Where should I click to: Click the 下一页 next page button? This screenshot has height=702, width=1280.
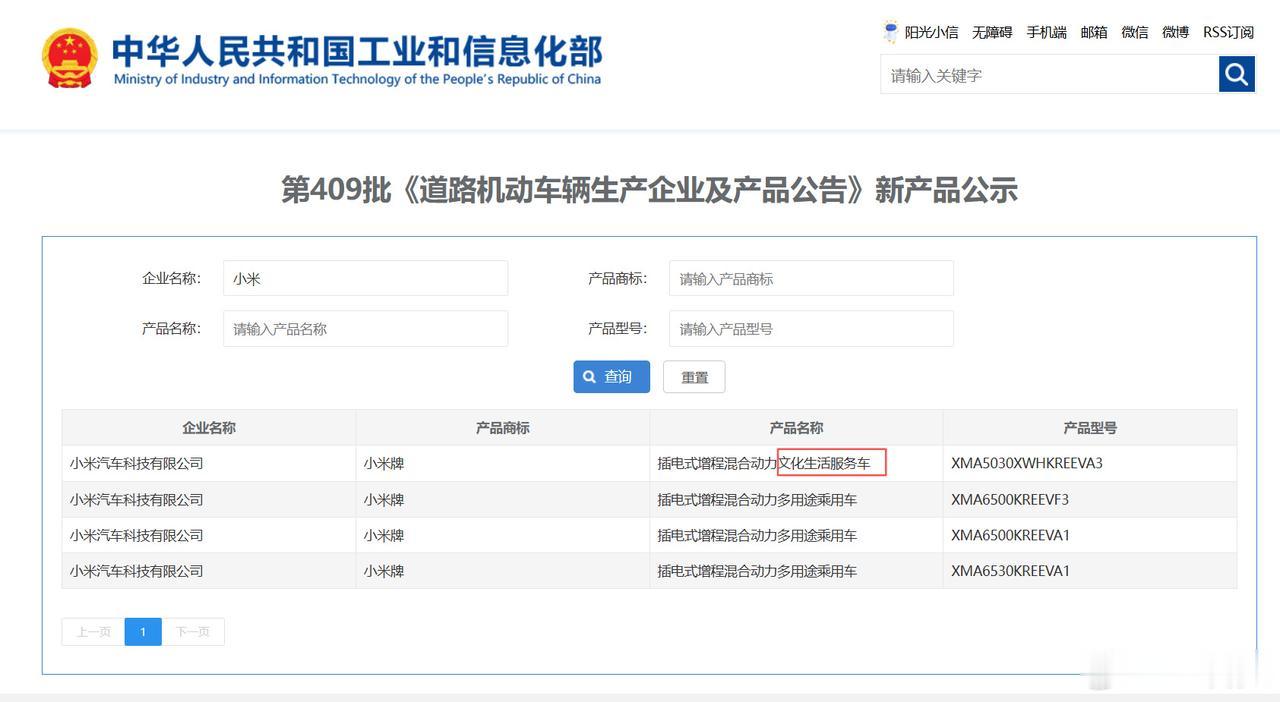(193, 632)
